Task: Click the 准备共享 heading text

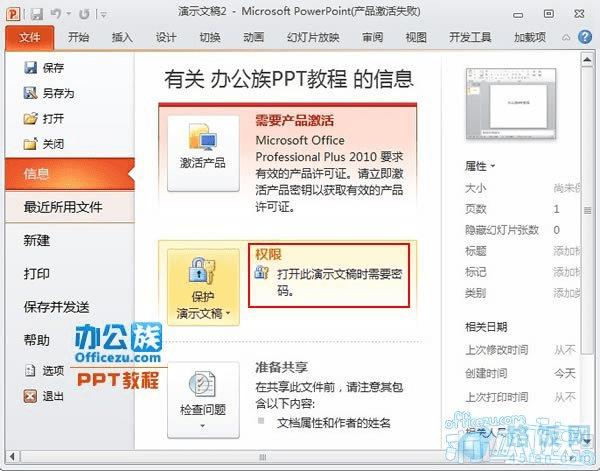Action: coord(282,367)
